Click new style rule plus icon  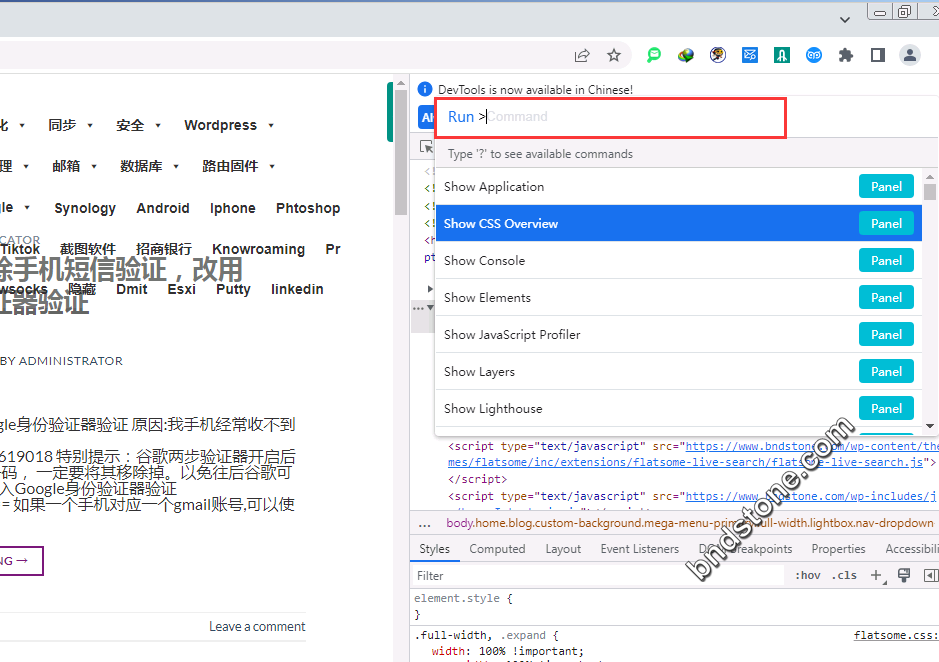(x=876, y=575)
